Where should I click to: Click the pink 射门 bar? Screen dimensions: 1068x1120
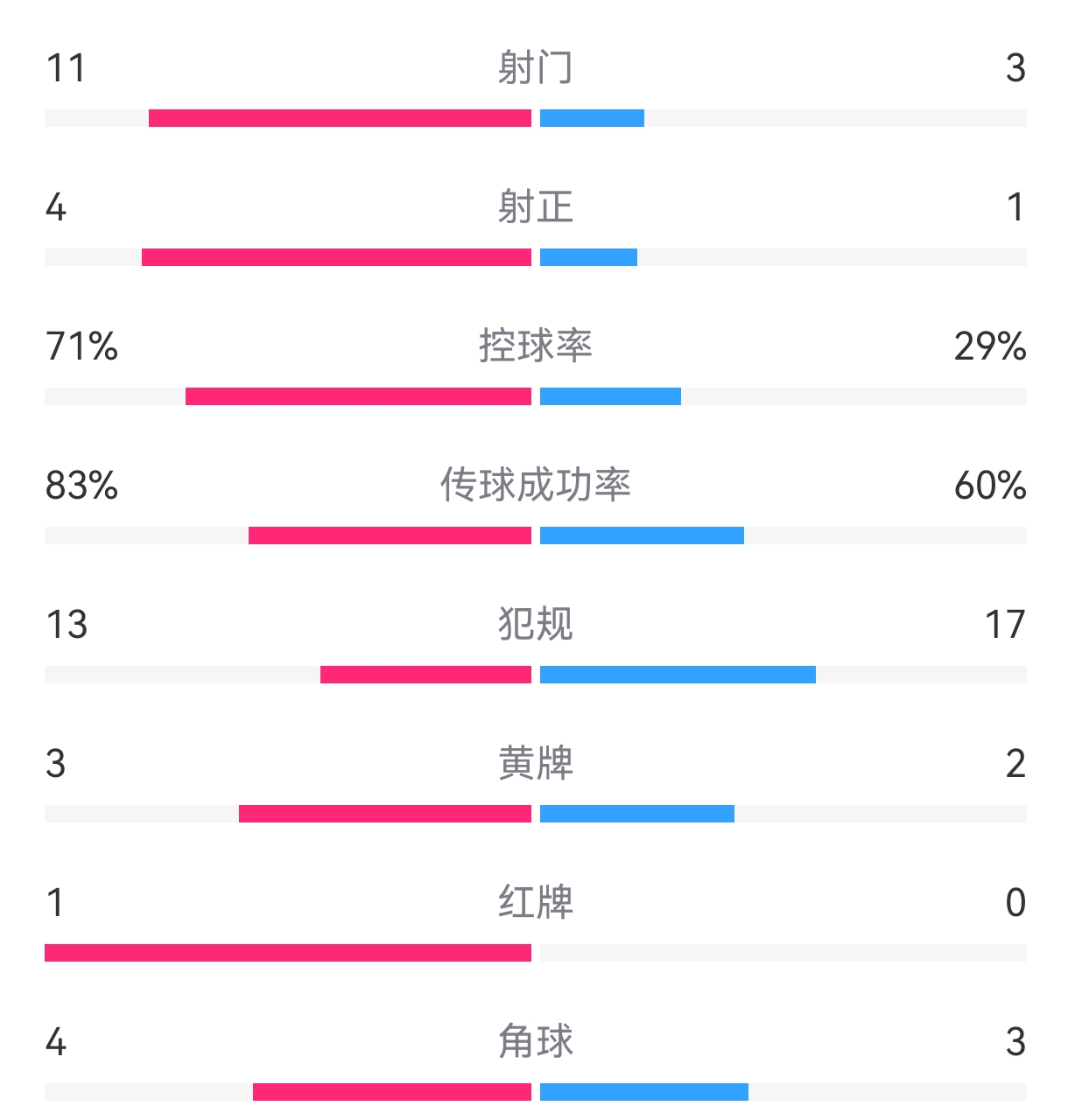pyautogui.click(x=340, y=118)
